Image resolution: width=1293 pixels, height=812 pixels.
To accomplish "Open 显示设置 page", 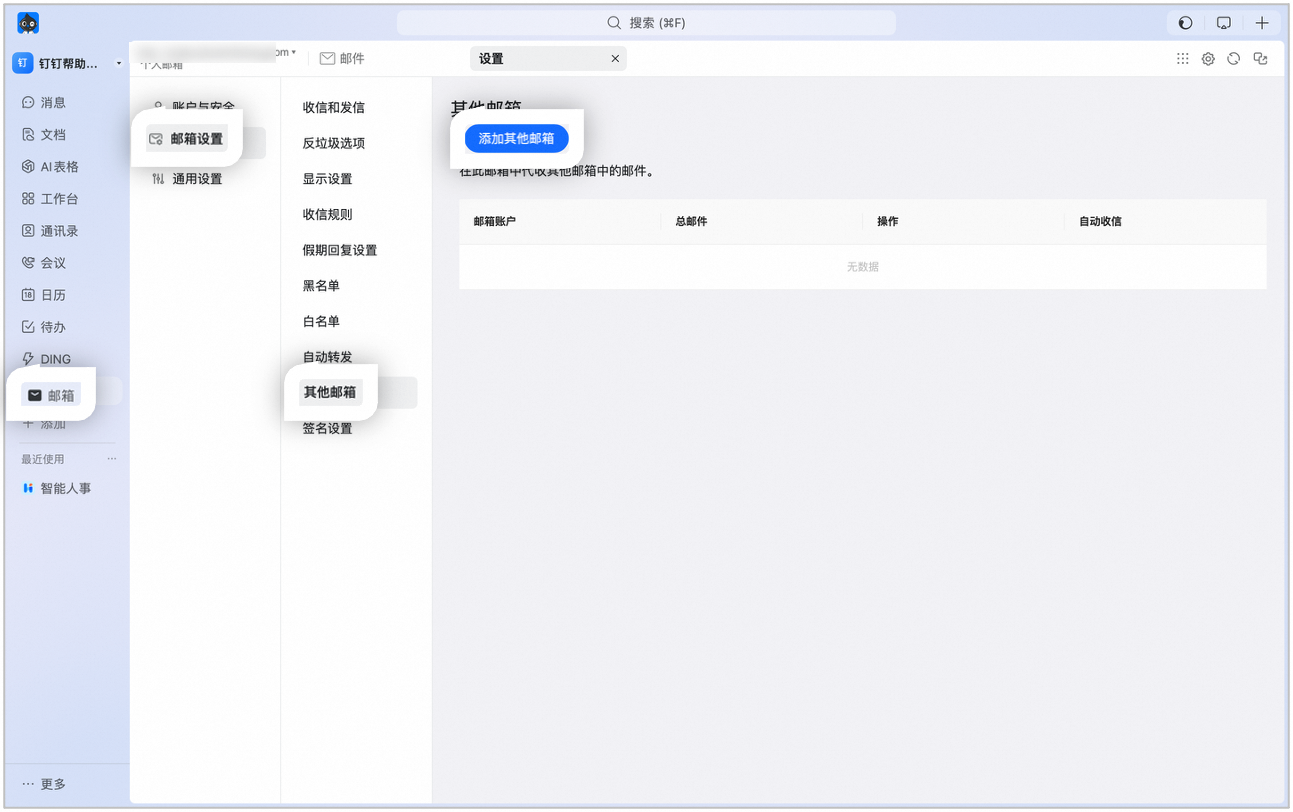I will tap(328, 179).
